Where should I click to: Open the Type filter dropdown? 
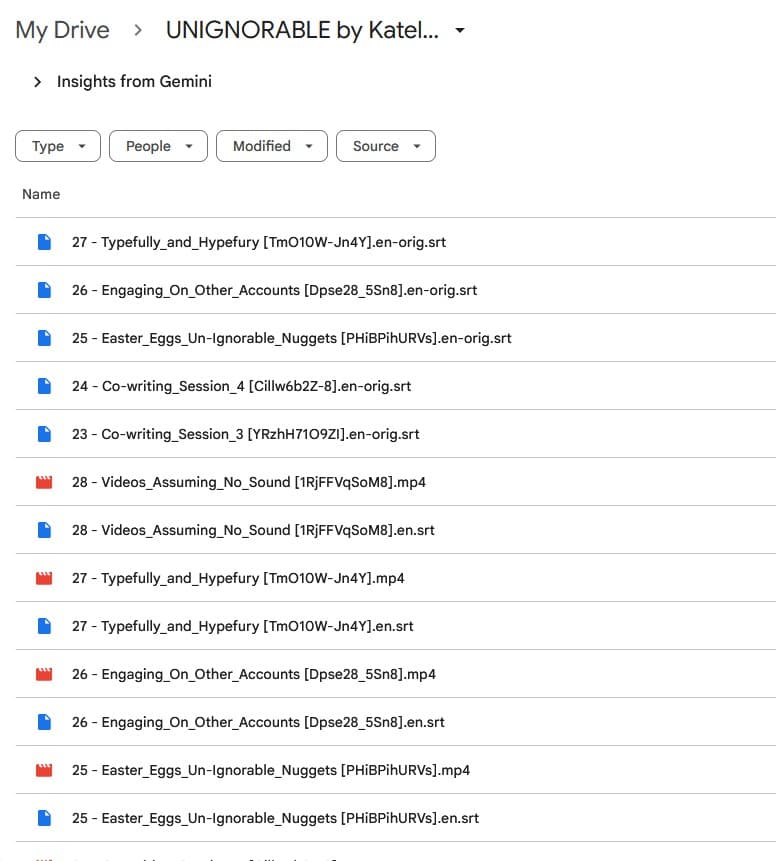(58, 146)
